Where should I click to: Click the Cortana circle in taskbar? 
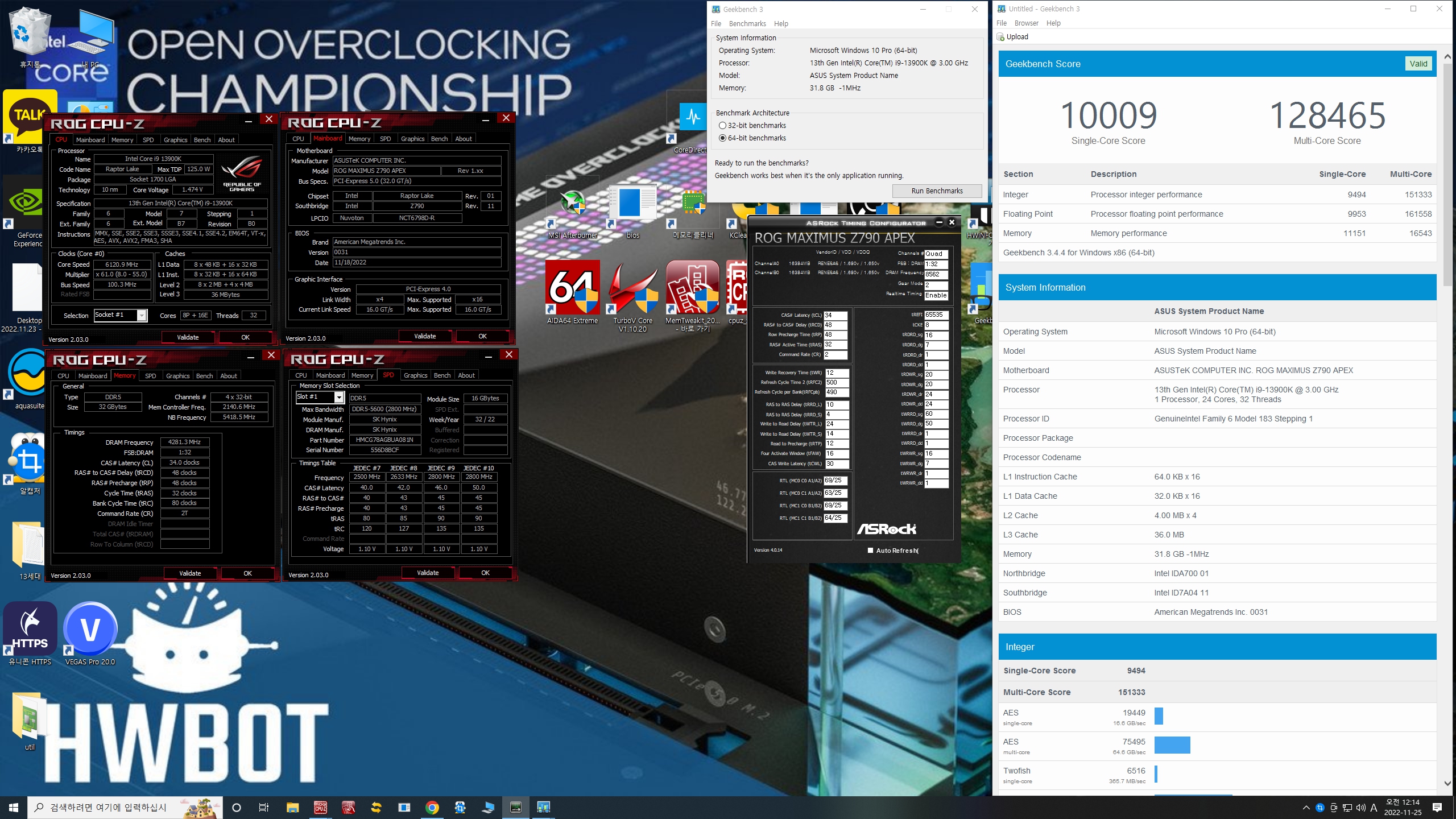[237, 807]
